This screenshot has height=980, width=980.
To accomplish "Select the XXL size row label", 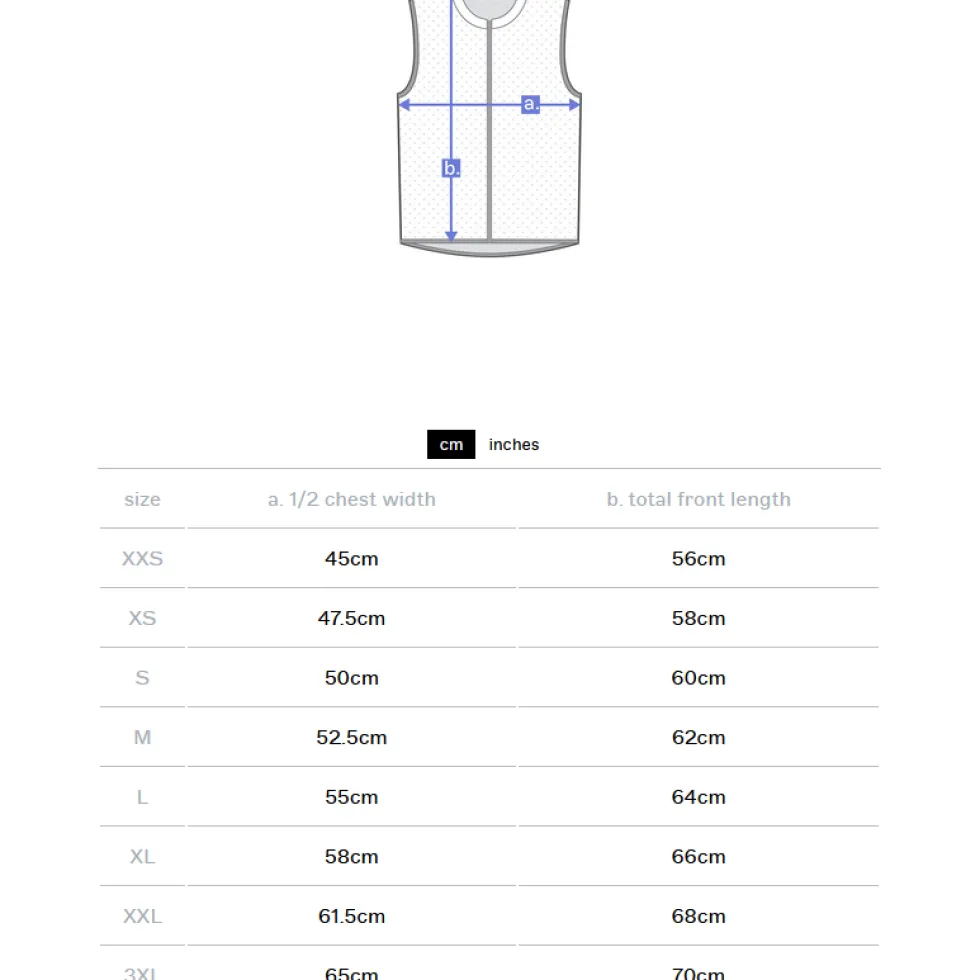I will [x=142, y=916].
